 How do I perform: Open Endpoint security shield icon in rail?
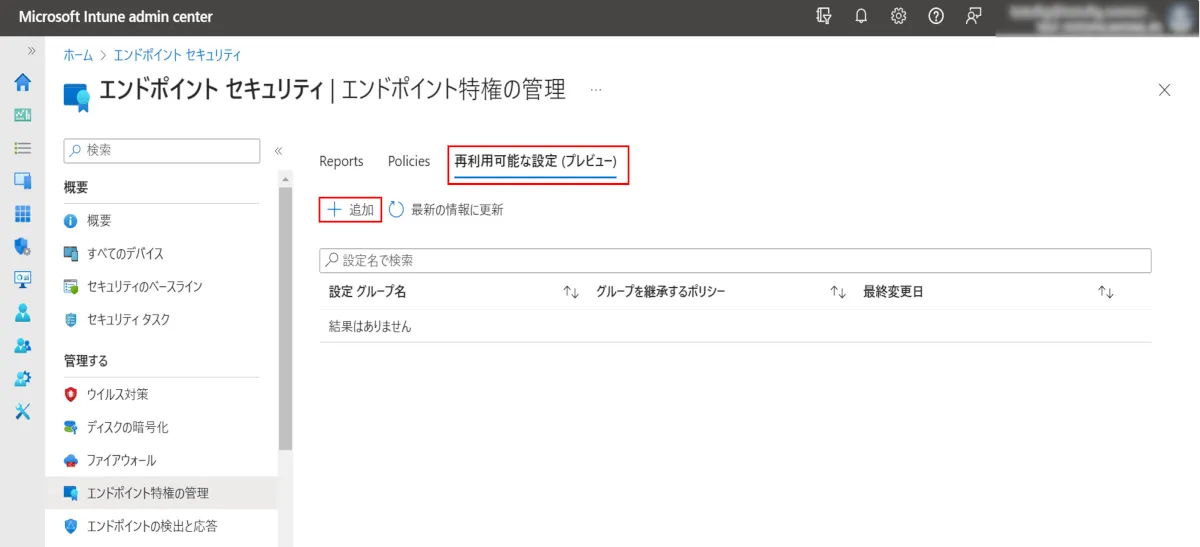pos(22,246)
